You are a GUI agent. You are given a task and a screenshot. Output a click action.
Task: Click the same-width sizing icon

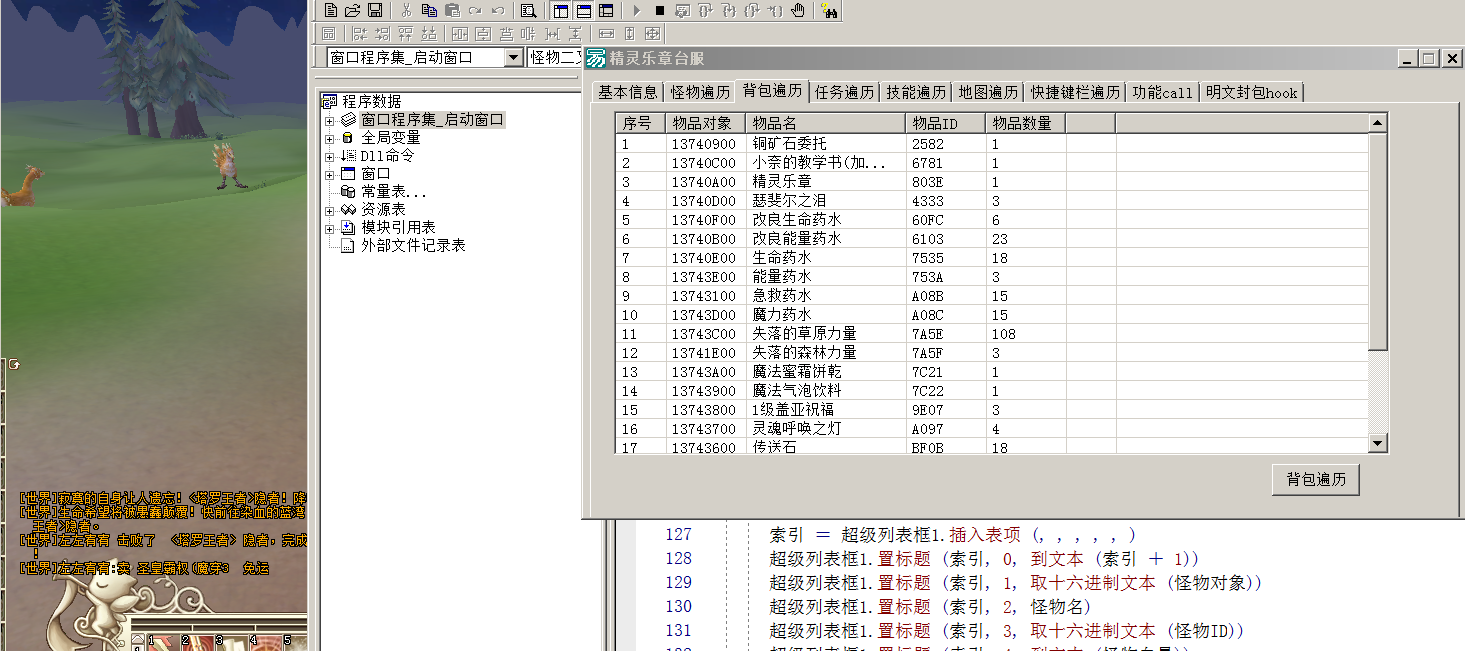[x=606, y=33]
